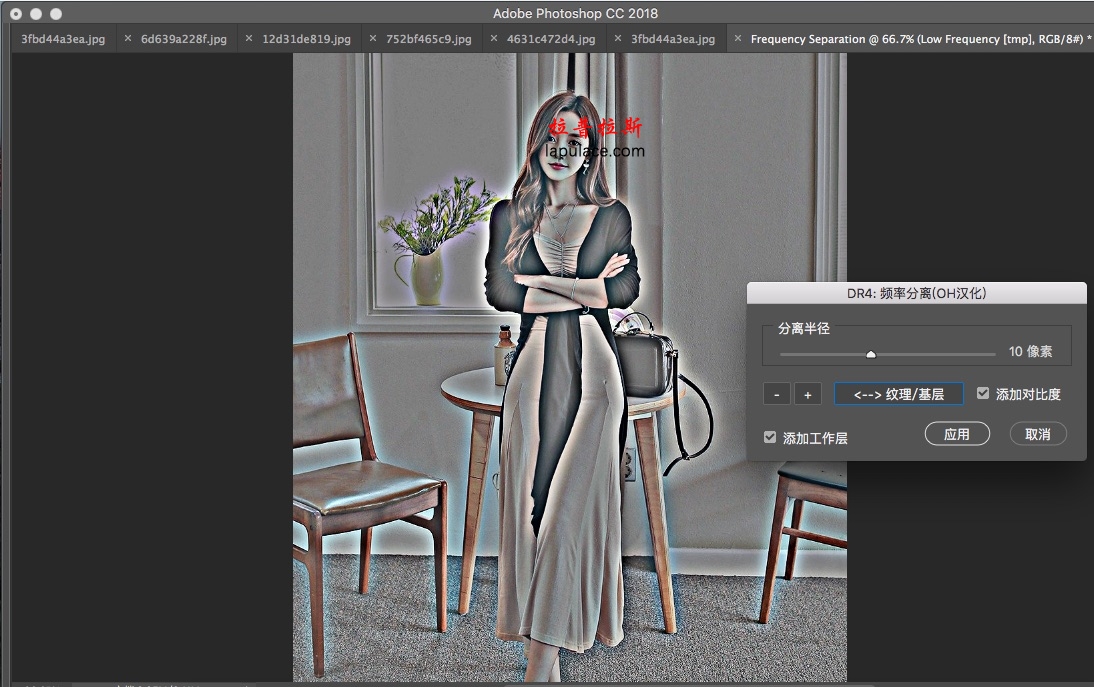Activate the leftmost 3fbd44a3ea.jpg tab
1094x687 pixels.
click(x=62, y=39)
